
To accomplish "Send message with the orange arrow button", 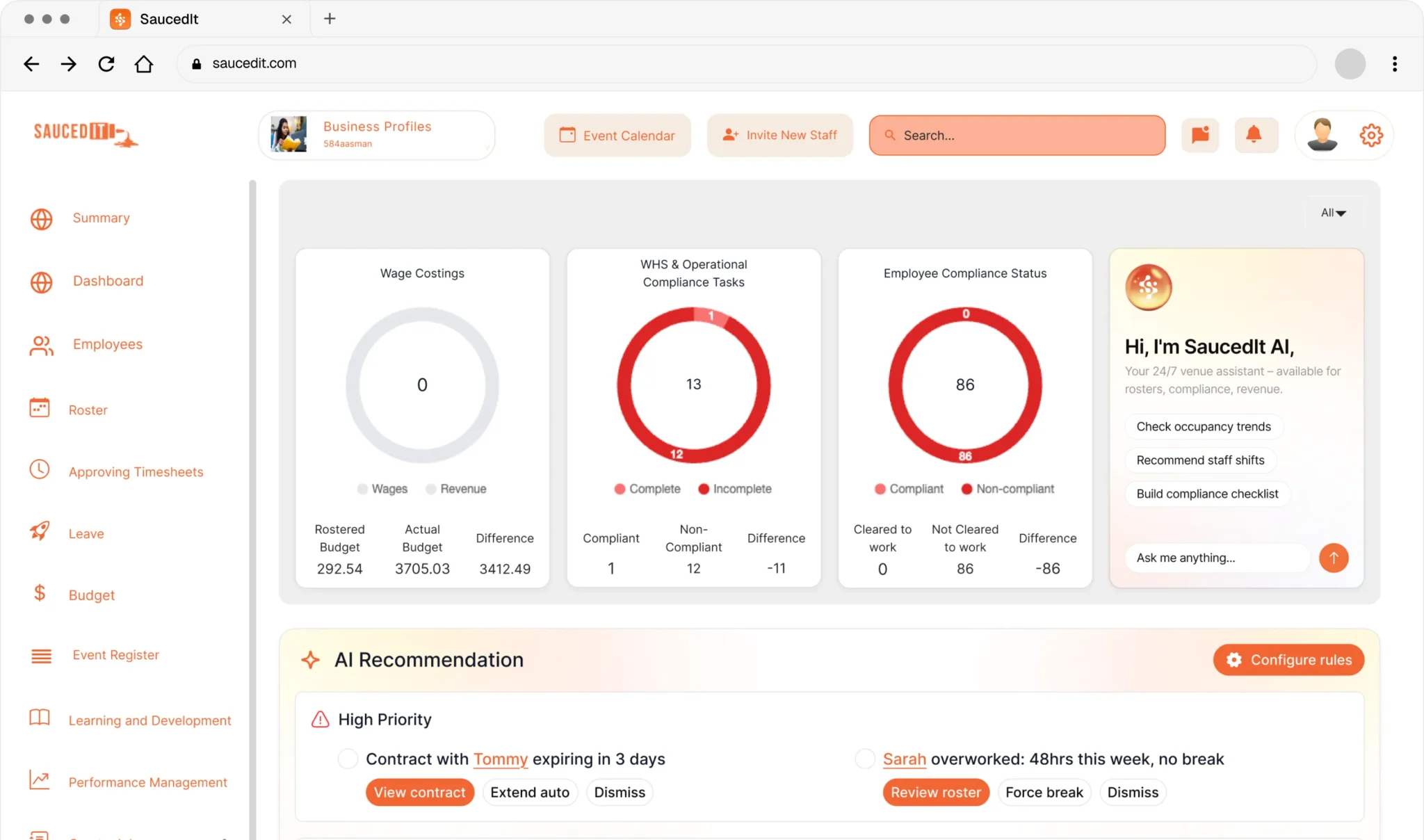I will (1334, 558).
